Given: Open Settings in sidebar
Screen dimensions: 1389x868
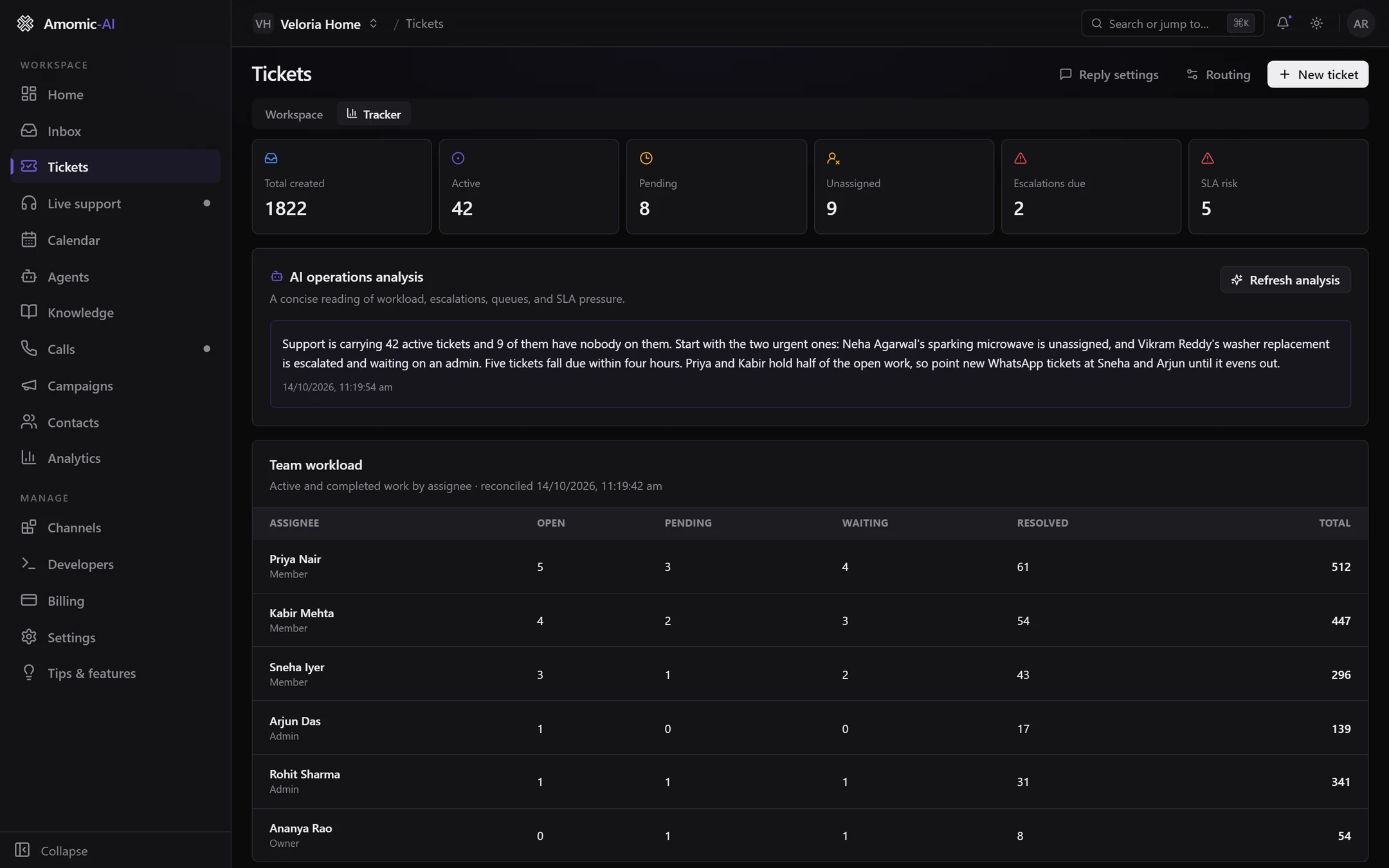Looking at the screenshot, I should [116, 637].
